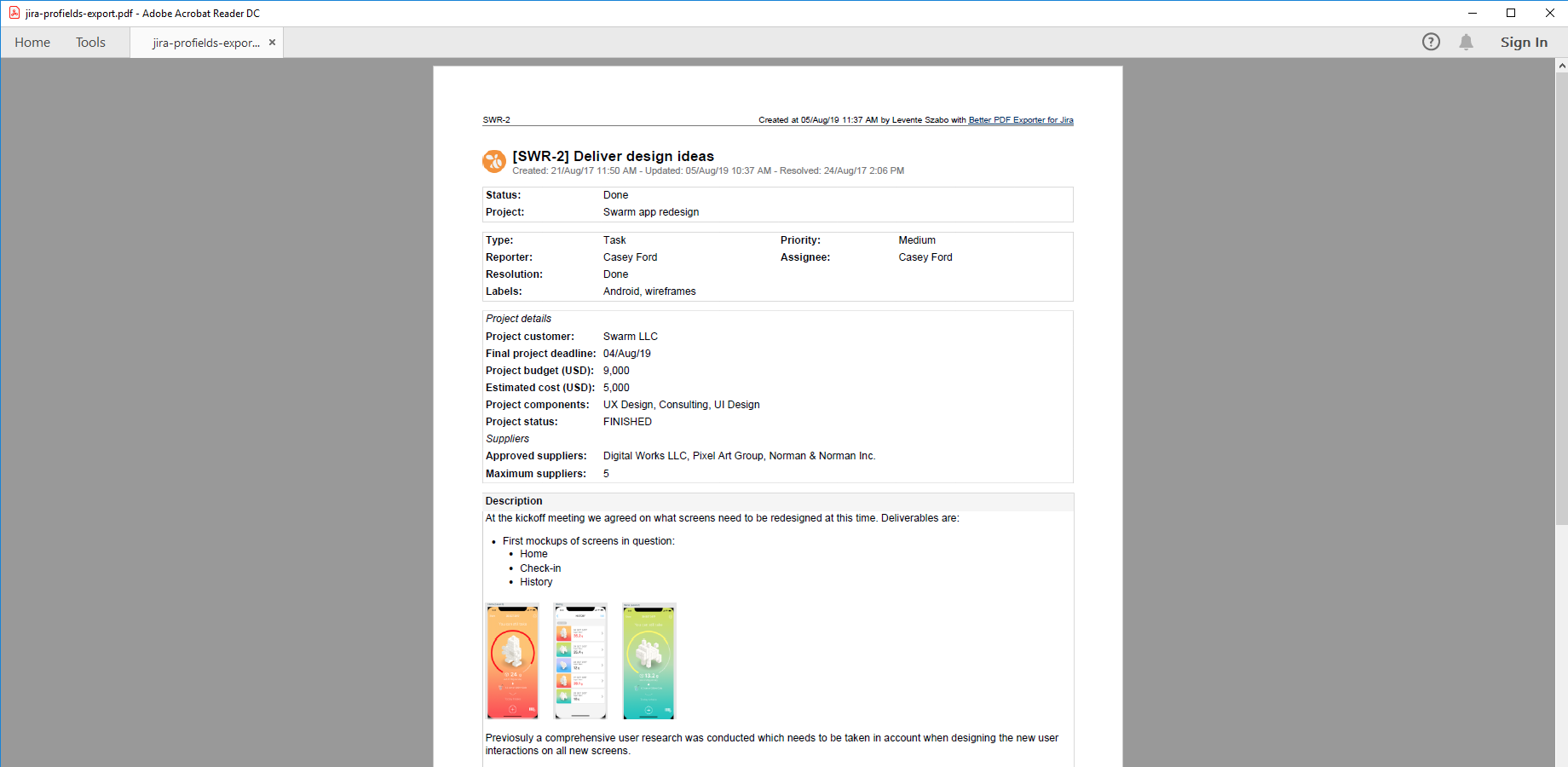Click the white list-screen mockup thumbnail
This screenshot has width=1568, height=767.
pyautogui.click(x=580, y=661)
